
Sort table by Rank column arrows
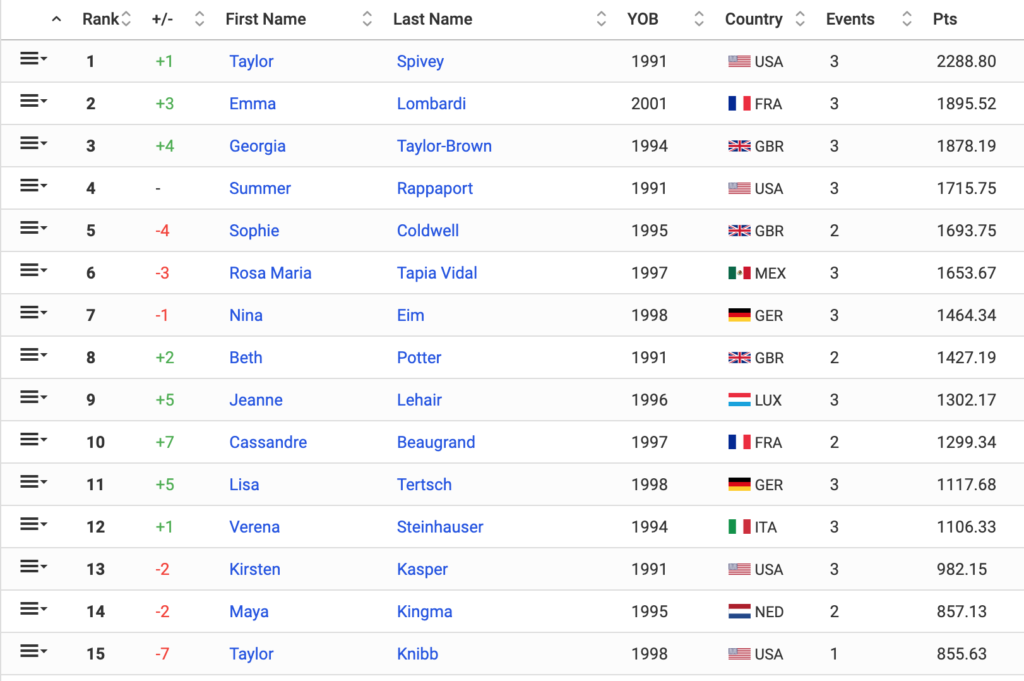[x=127, y=19]
